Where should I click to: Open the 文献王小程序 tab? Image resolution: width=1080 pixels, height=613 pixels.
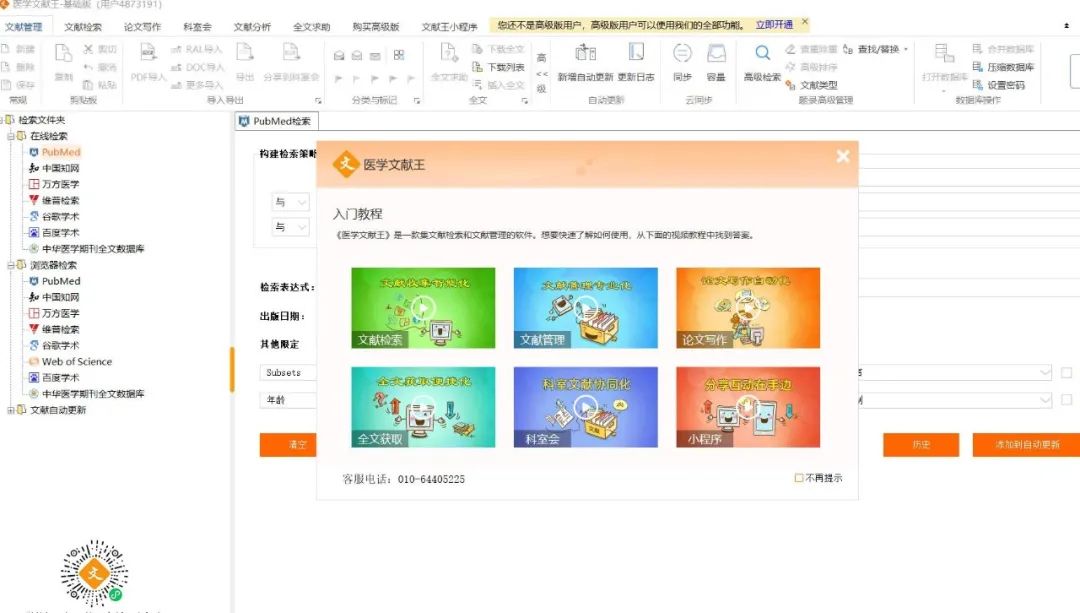coord(449,27)
